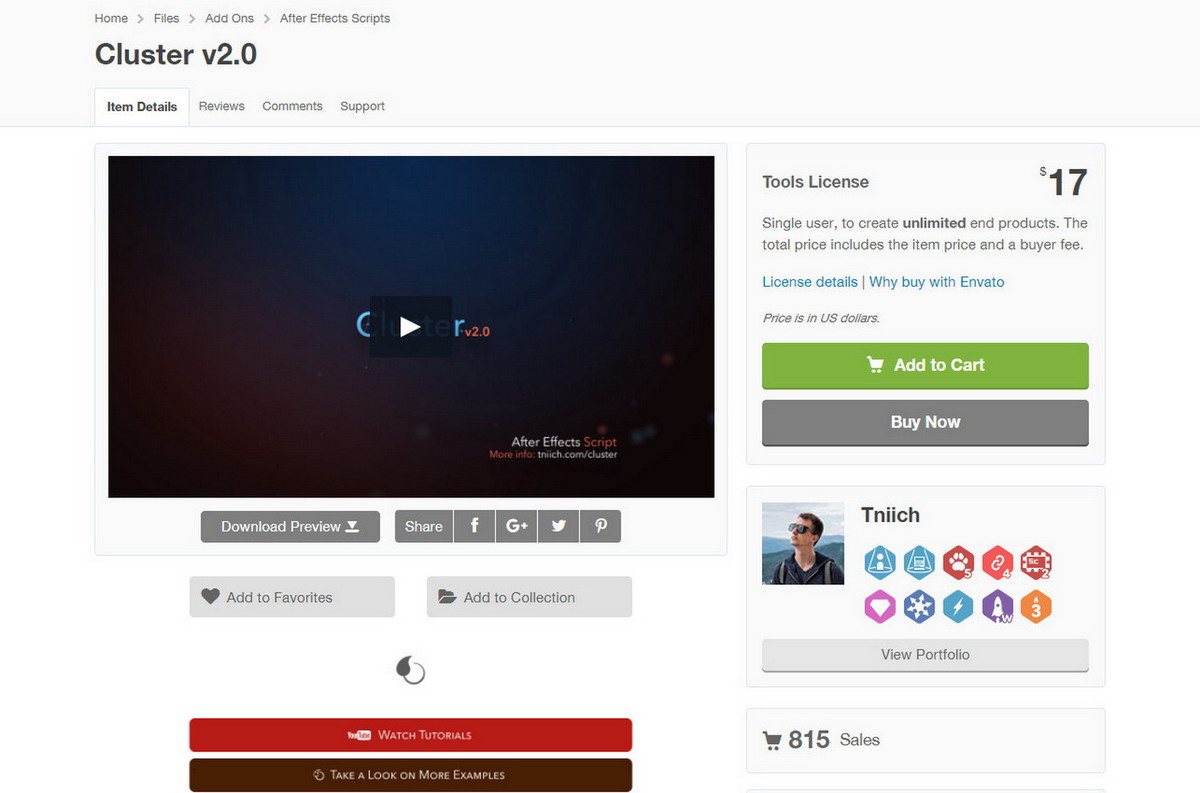Click the red microchip badge
1200x793 pixels.
(1036, 563)
